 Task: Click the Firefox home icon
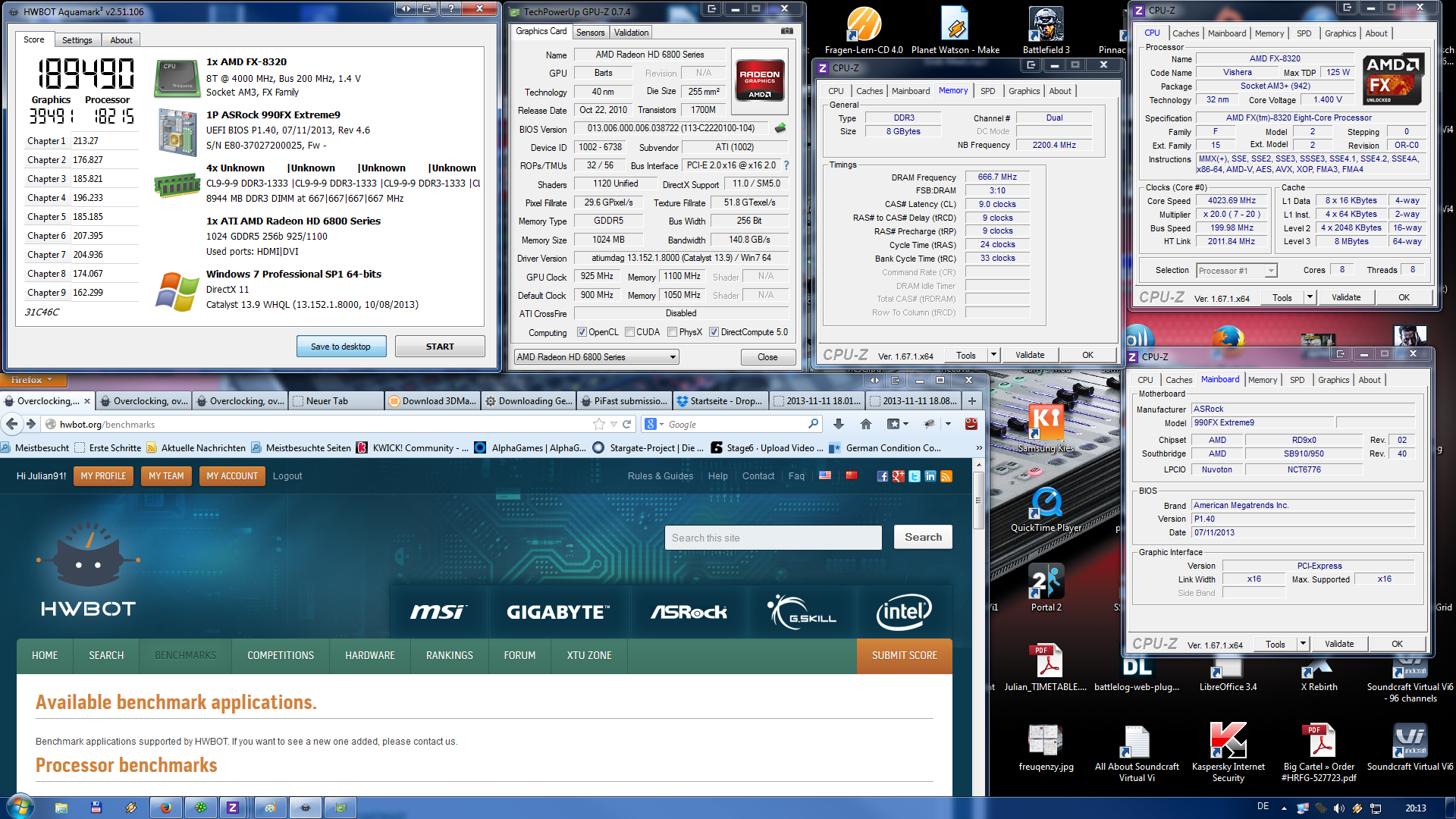click(866, 424)
